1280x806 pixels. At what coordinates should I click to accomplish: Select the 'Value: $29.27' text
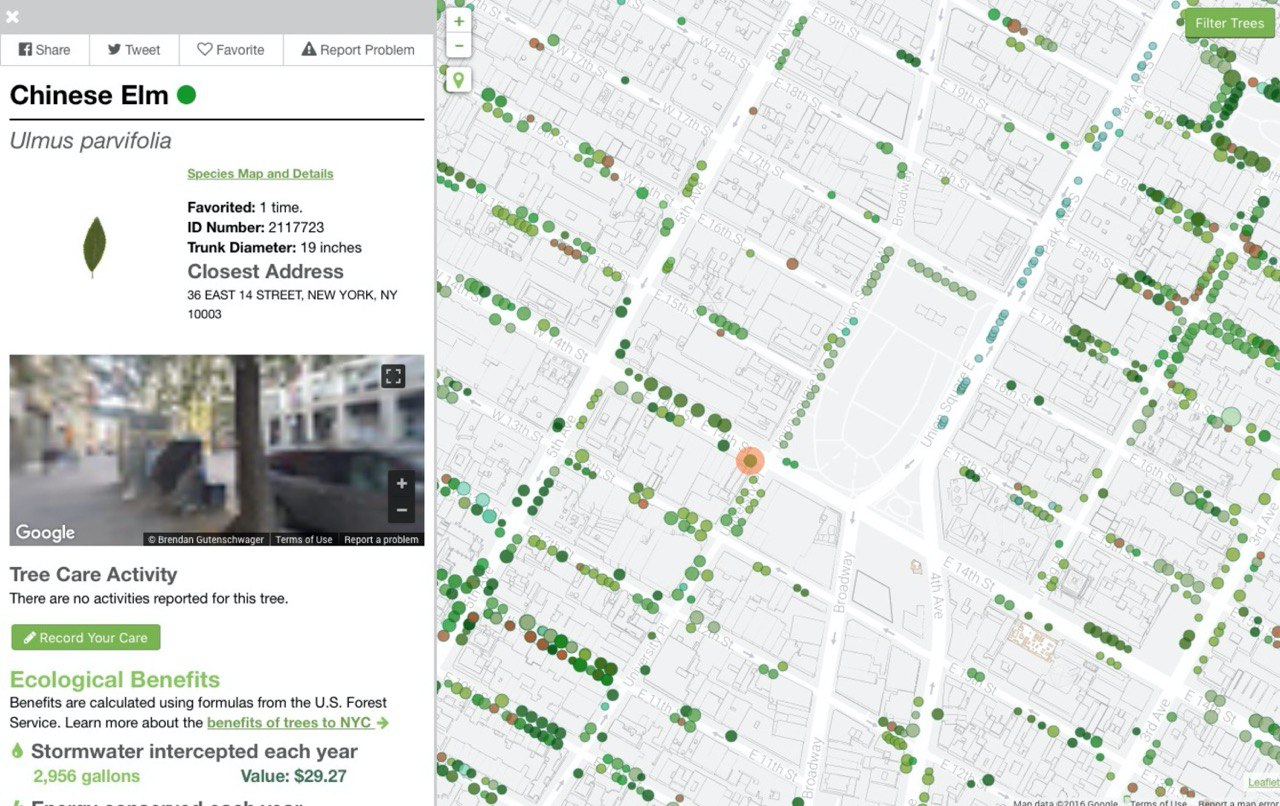[x=294, y=776]
